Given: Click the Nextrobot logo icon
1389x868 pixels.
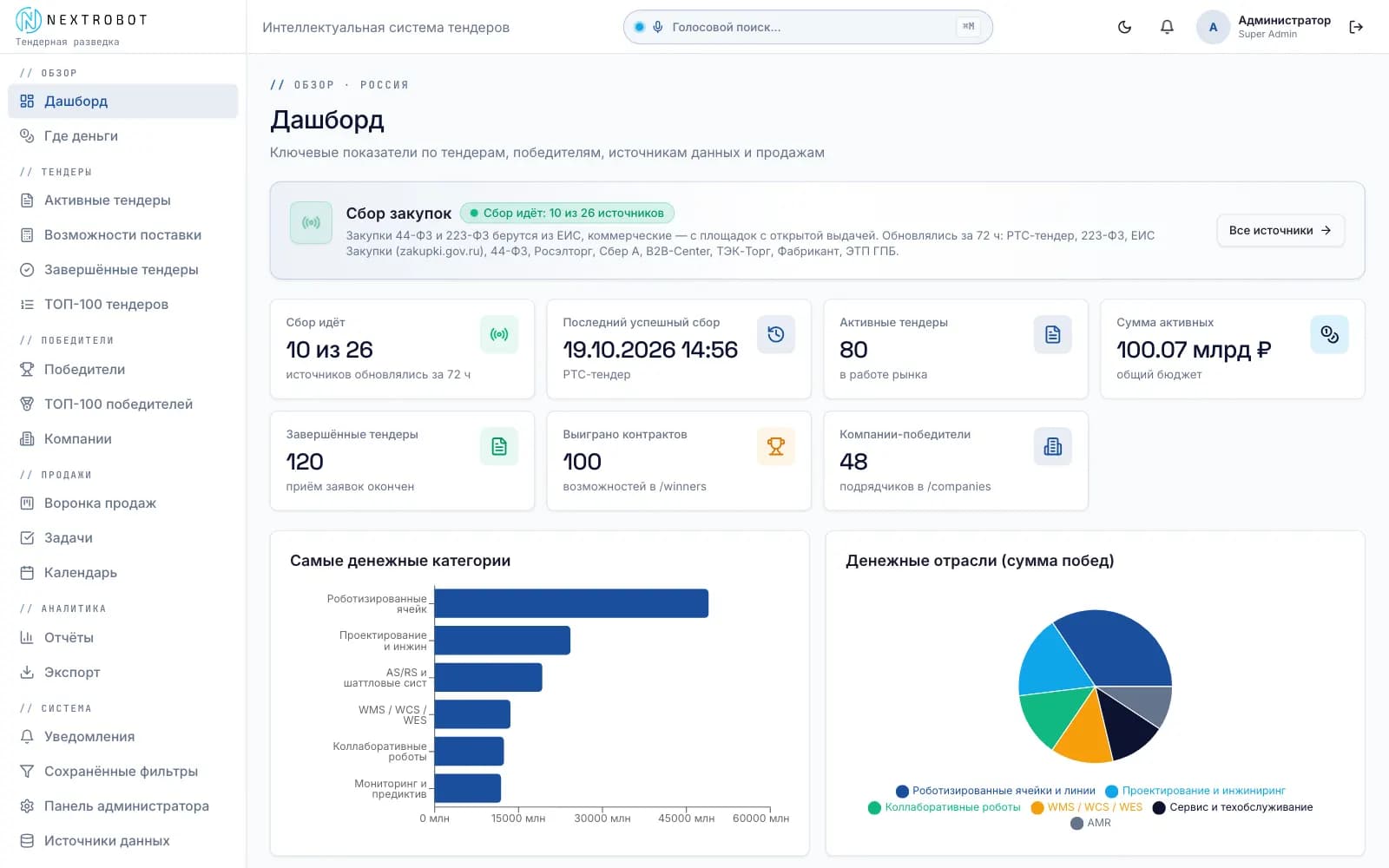Looking at the screenshot, I should tap(29, 20).
